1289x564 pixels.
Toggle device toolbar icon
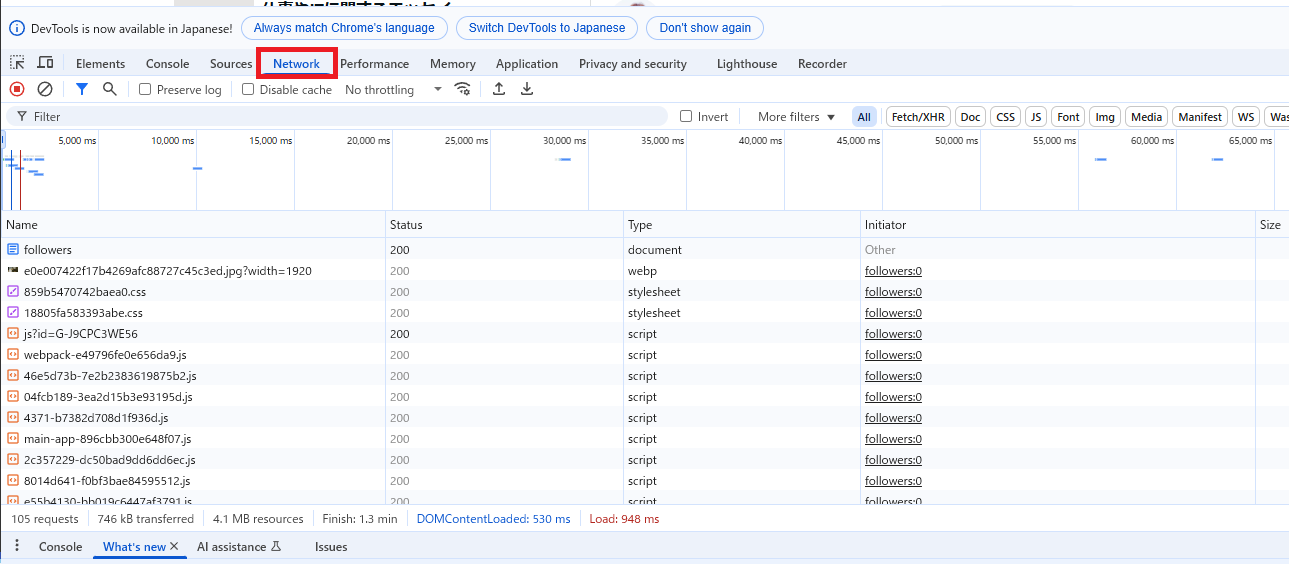pos(45,63)
